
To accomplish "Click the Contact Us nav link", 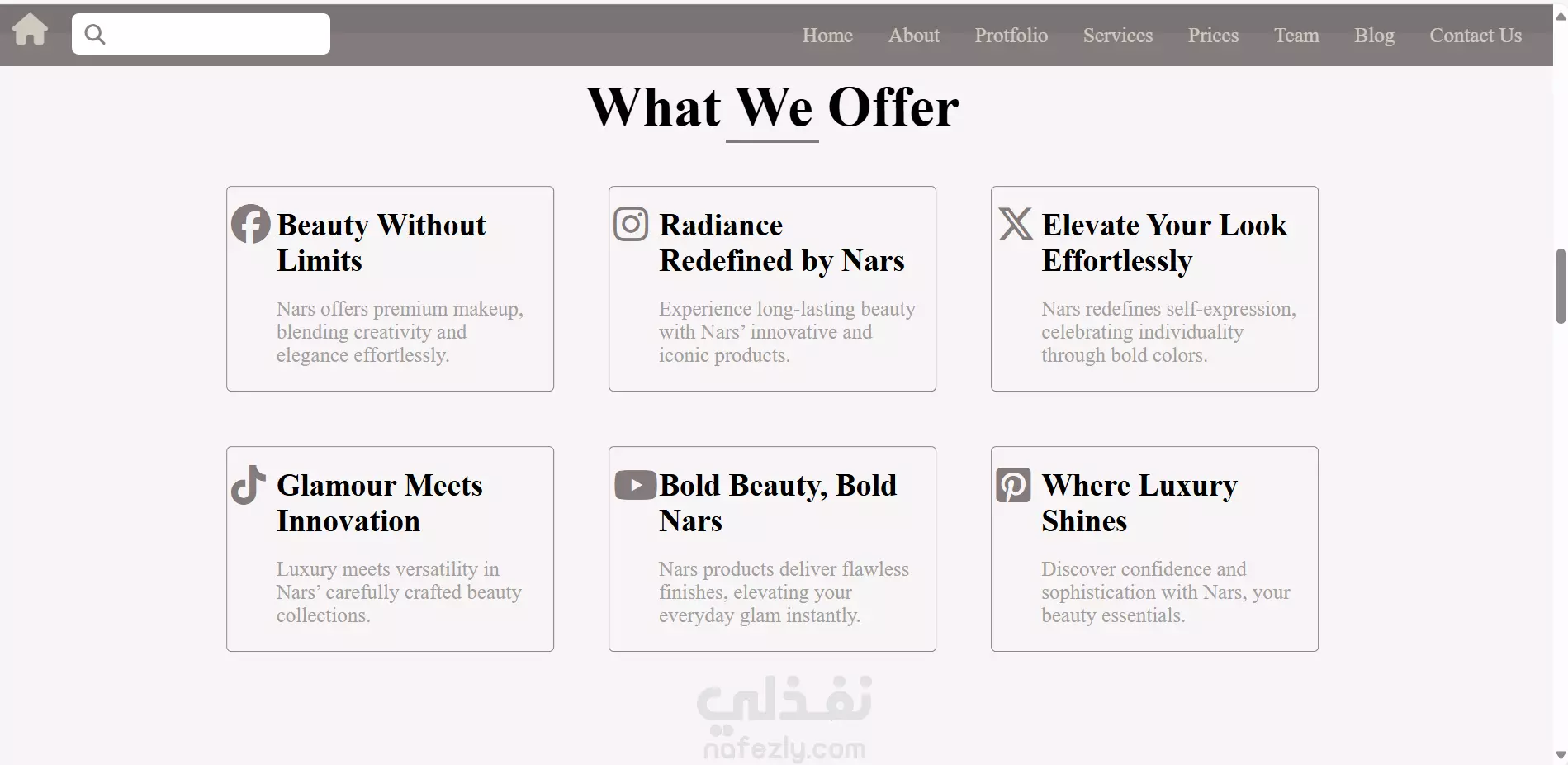I will [x=1476, y=36].
